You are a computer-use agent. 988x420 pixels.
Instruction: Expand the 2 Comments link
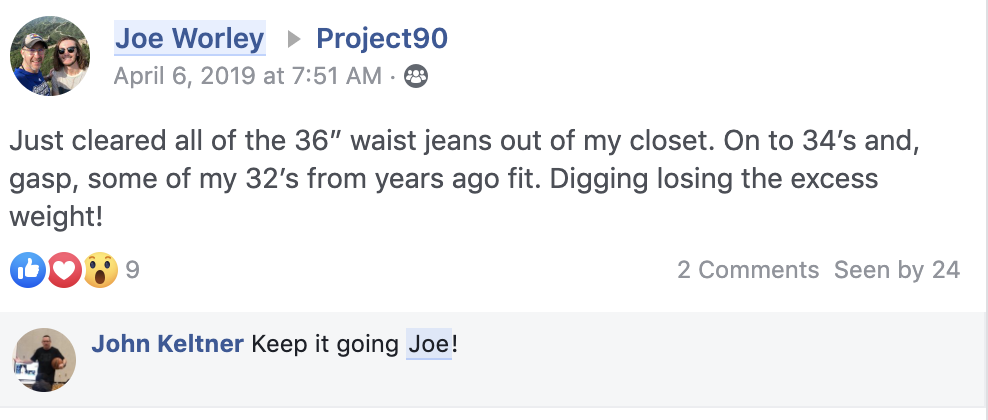748,269
